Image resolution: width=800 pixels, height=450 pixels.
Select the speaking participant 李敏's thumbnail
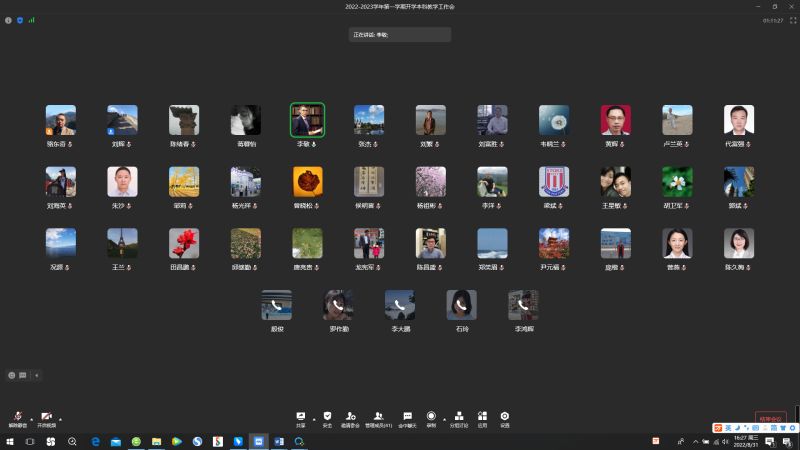(x=307, y=120)
